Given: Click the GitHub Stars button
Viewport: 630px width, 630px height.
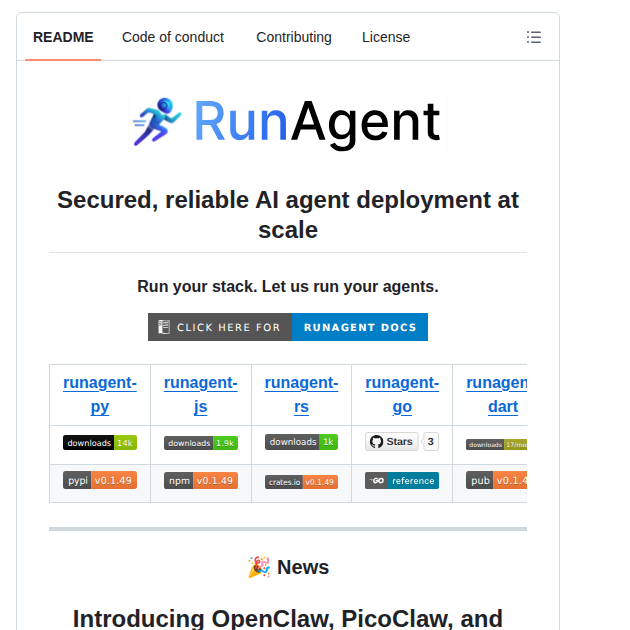Looking at the screenshot, I should click(391, 442).
